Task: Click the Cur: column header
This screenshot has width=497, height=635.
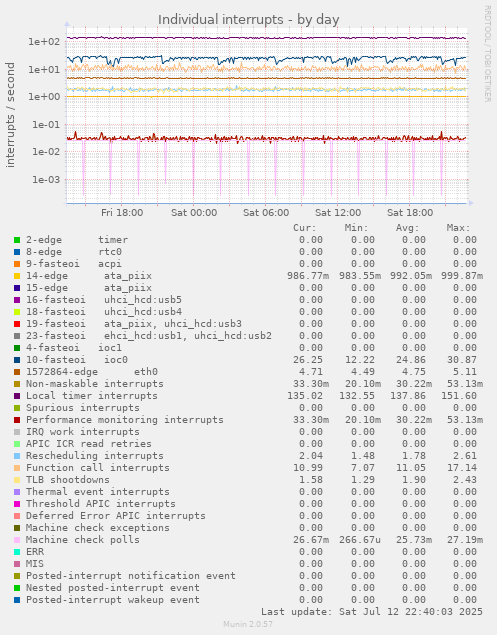Action: [x=305, y=228]
